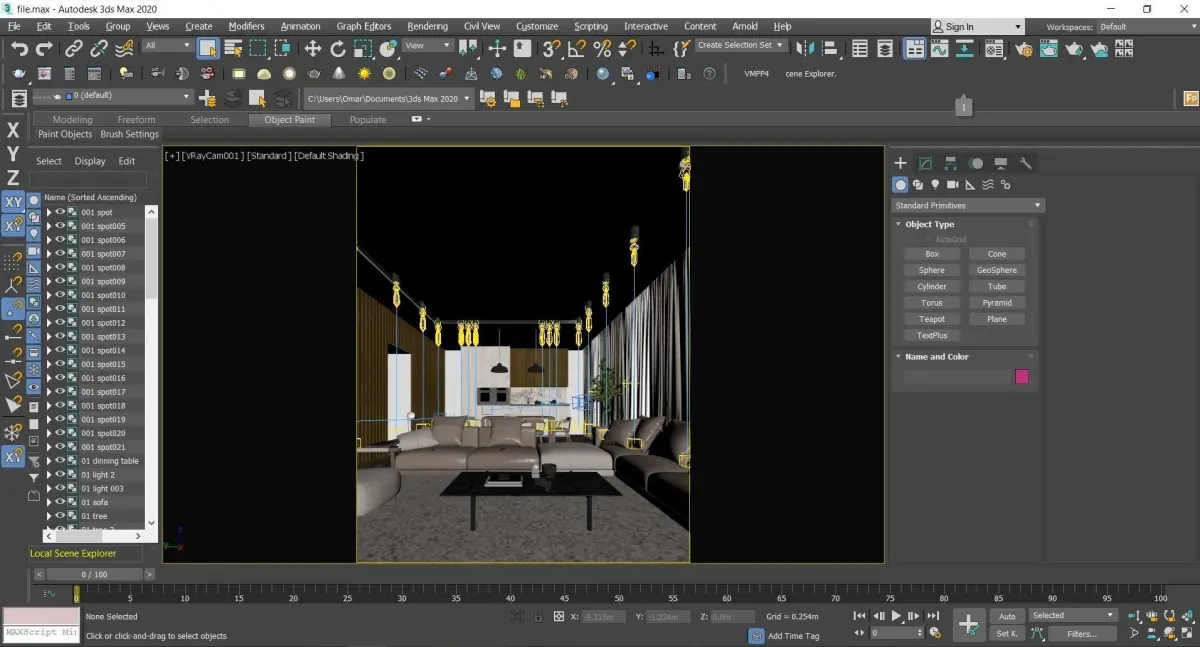Click the Undo arrow in main toolbar
Image resolution: width=1200 pixels, height=647 pixels.
coord(19,48)
